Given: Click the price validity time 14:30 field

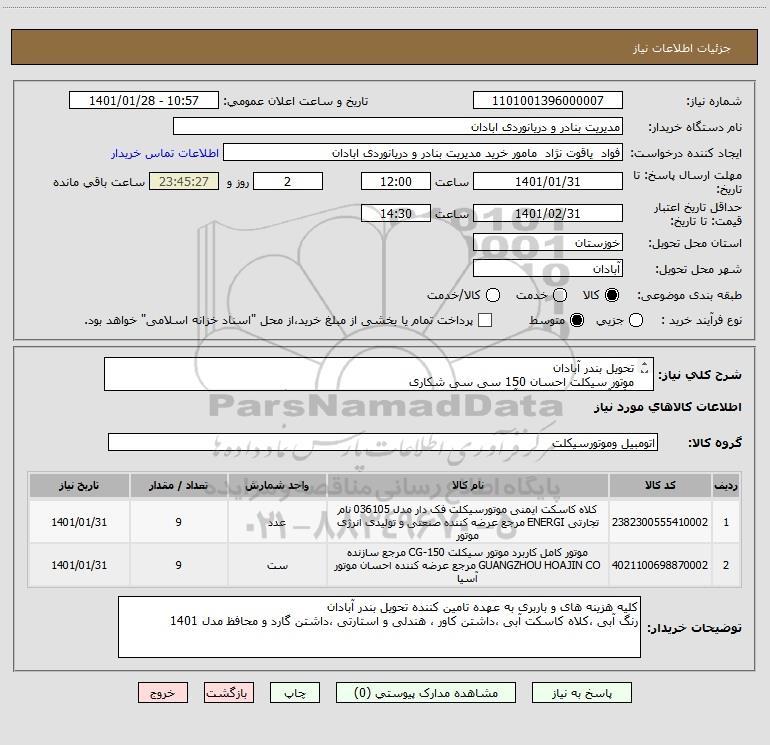Looking at the screenshot, I should pos(396,213).
